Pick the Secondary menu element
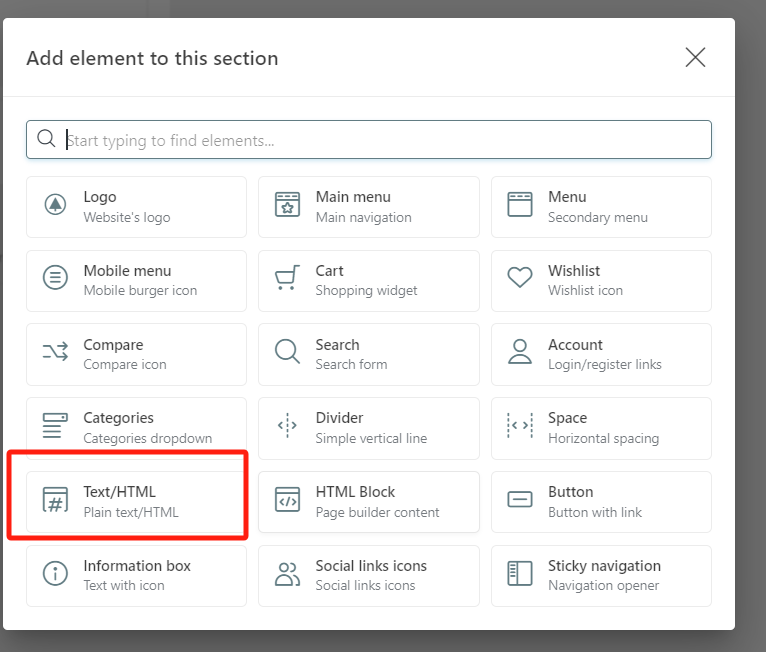The image size is (766, 652). pos(601,207)
